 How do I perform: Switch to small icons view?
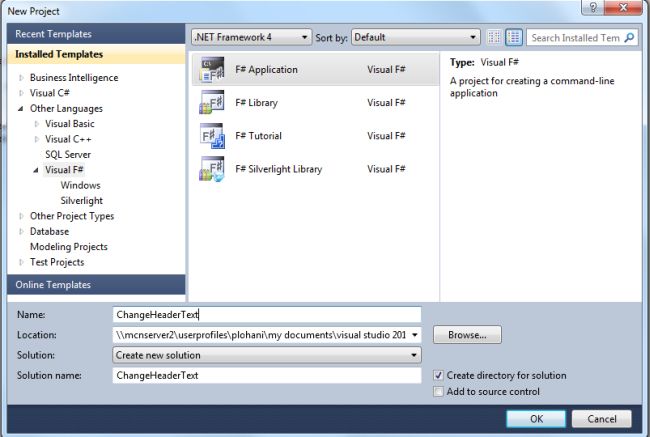pyautogui.click(x=494, y=37)
